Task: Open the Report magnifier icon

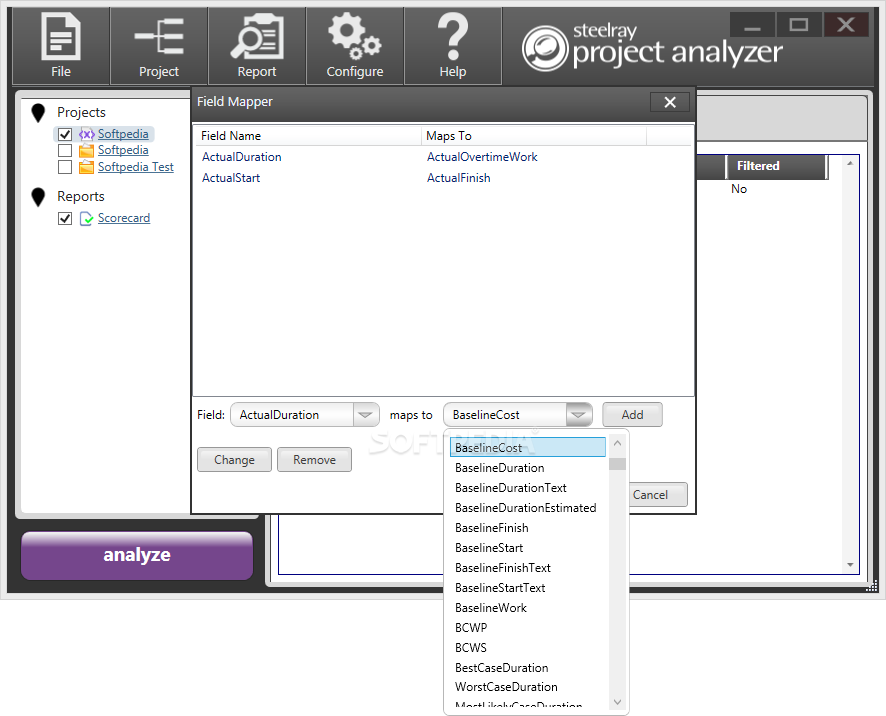Action: pyautogui.click(x=257, y=37)
